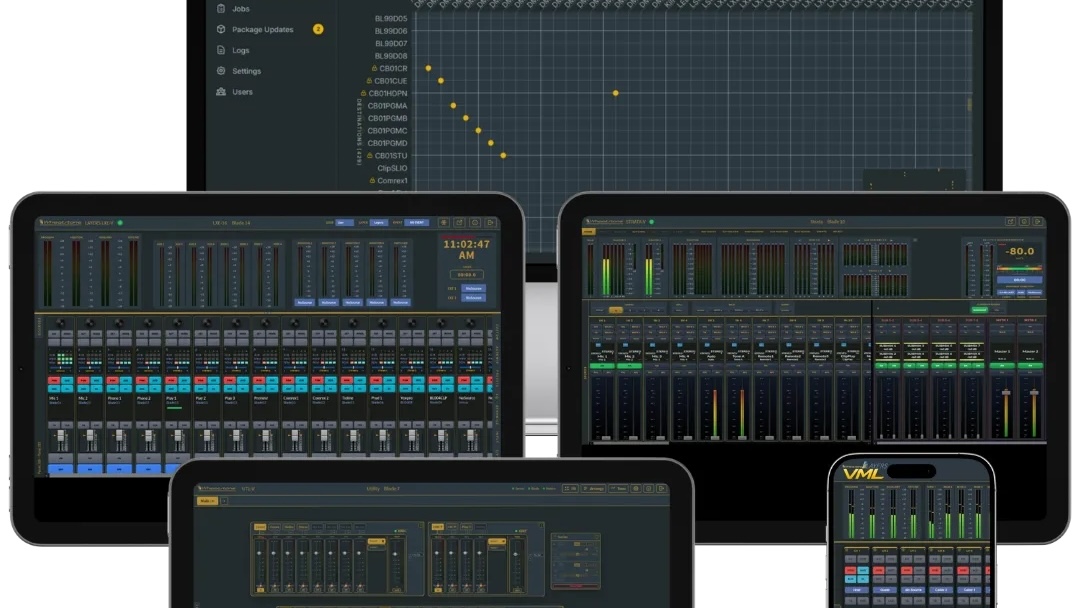Open Jobs icon in monitor sidebar
Viewport: 1080px width, 608px height.
[x=221, y=8]
